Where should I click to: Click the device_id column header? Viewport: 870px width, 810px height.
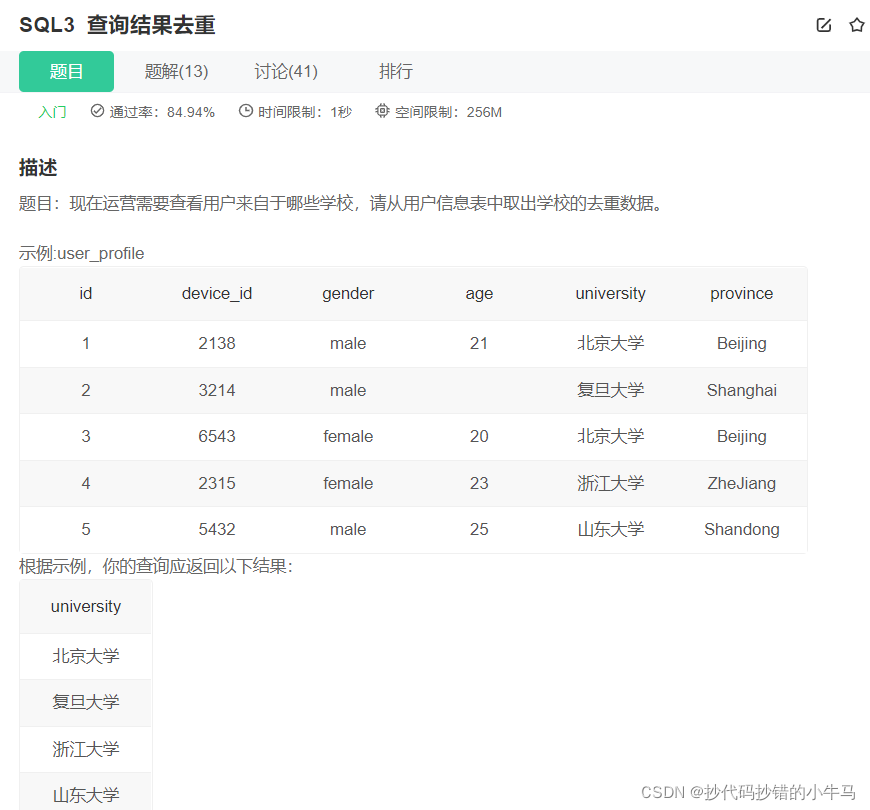click(x=217, y=293)
